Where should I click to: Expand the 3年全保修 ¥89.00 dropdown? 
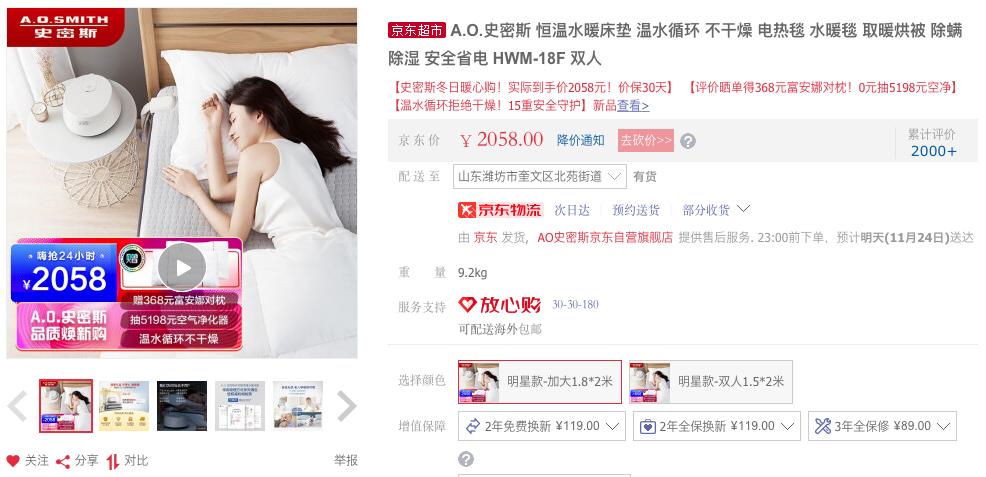click(x=882, y=426)
